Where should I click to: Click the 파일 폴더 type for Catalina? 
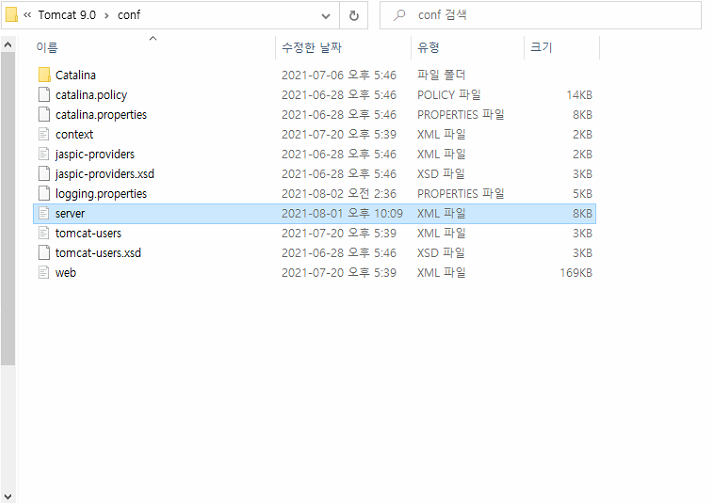(441, 75)
